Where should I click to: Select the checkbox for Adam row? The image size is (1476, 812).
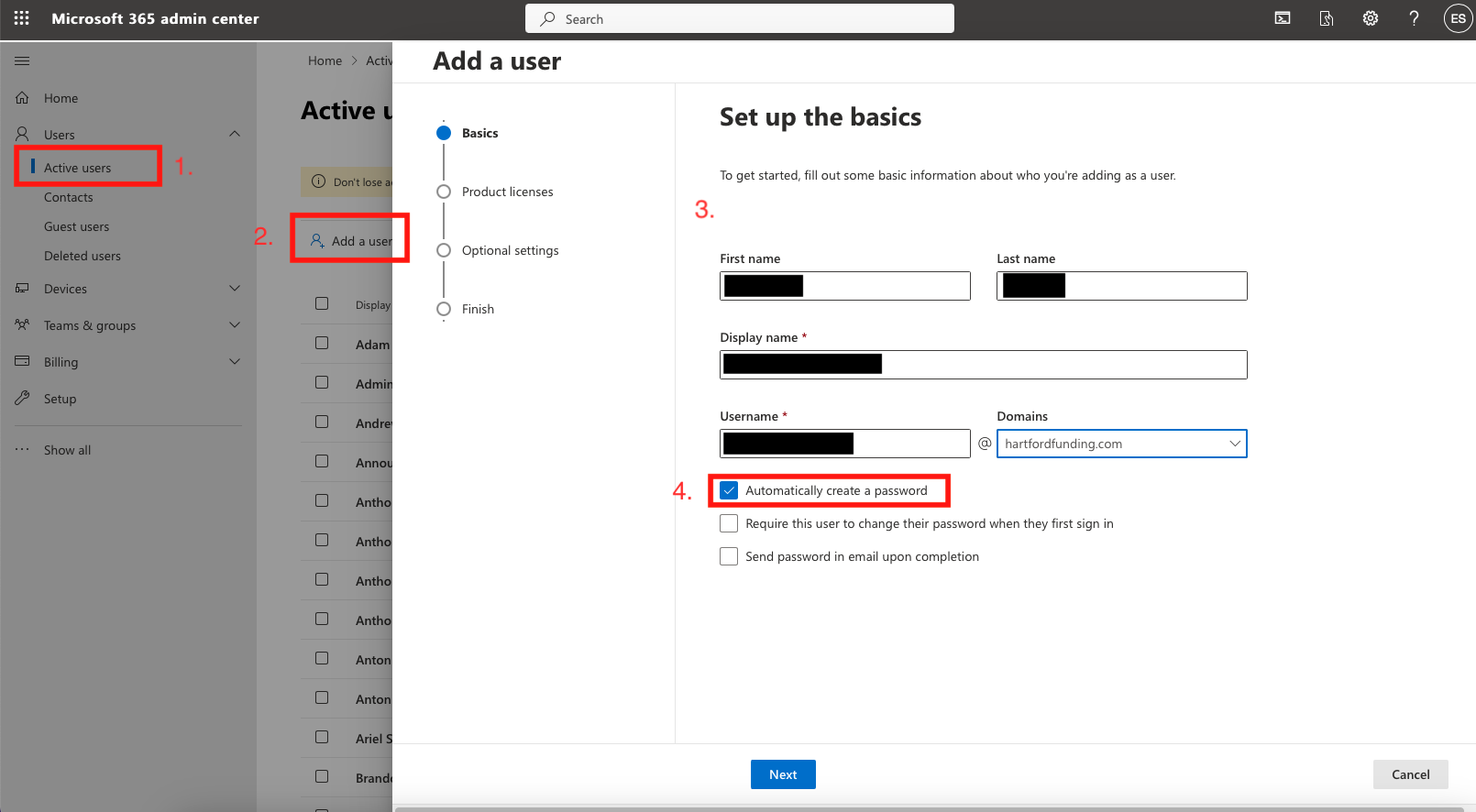coord(322,343)
